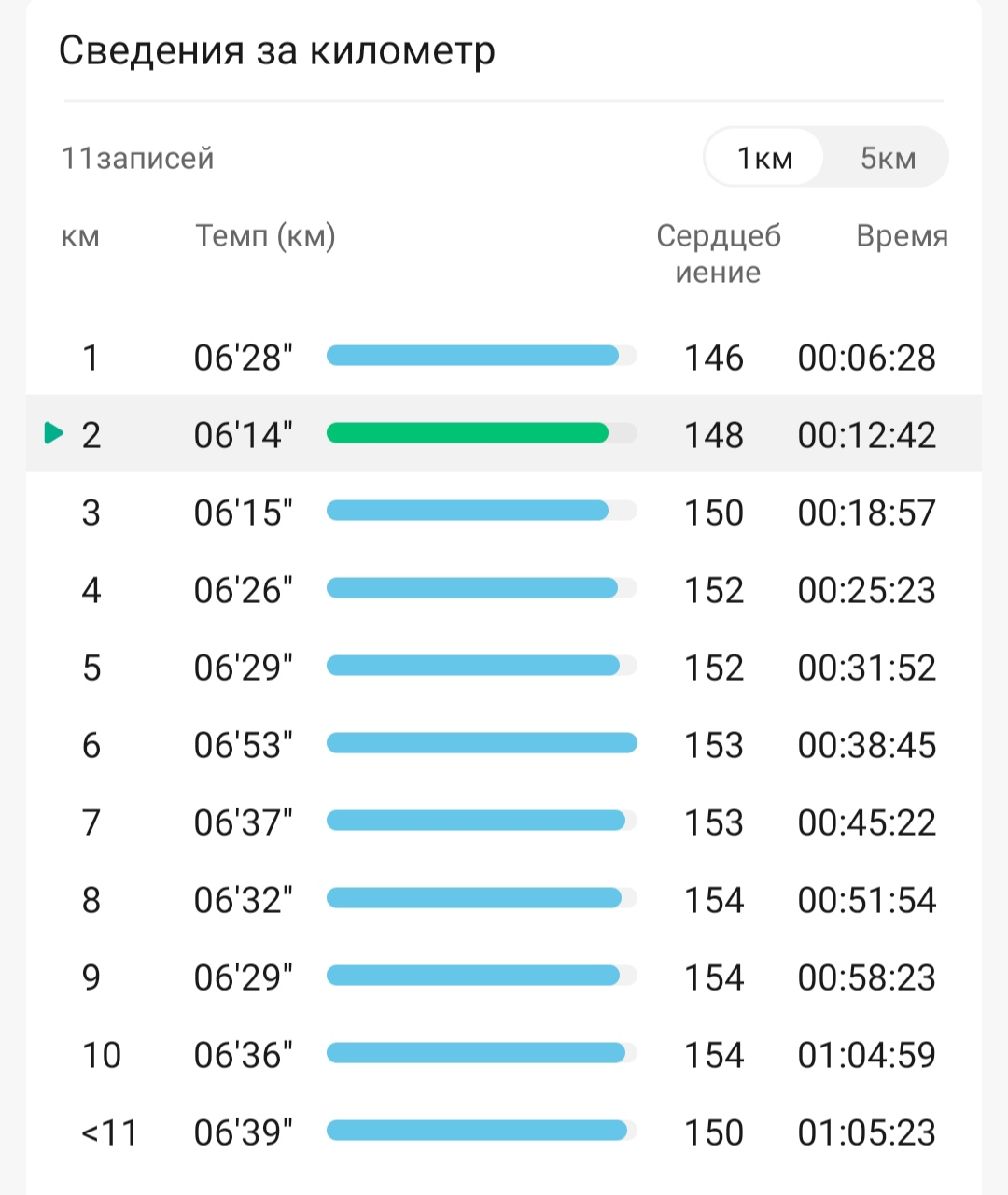Switch to the 5км split view
The width and height of the screenshot is (1008, 1195).
tap(888, 158)
